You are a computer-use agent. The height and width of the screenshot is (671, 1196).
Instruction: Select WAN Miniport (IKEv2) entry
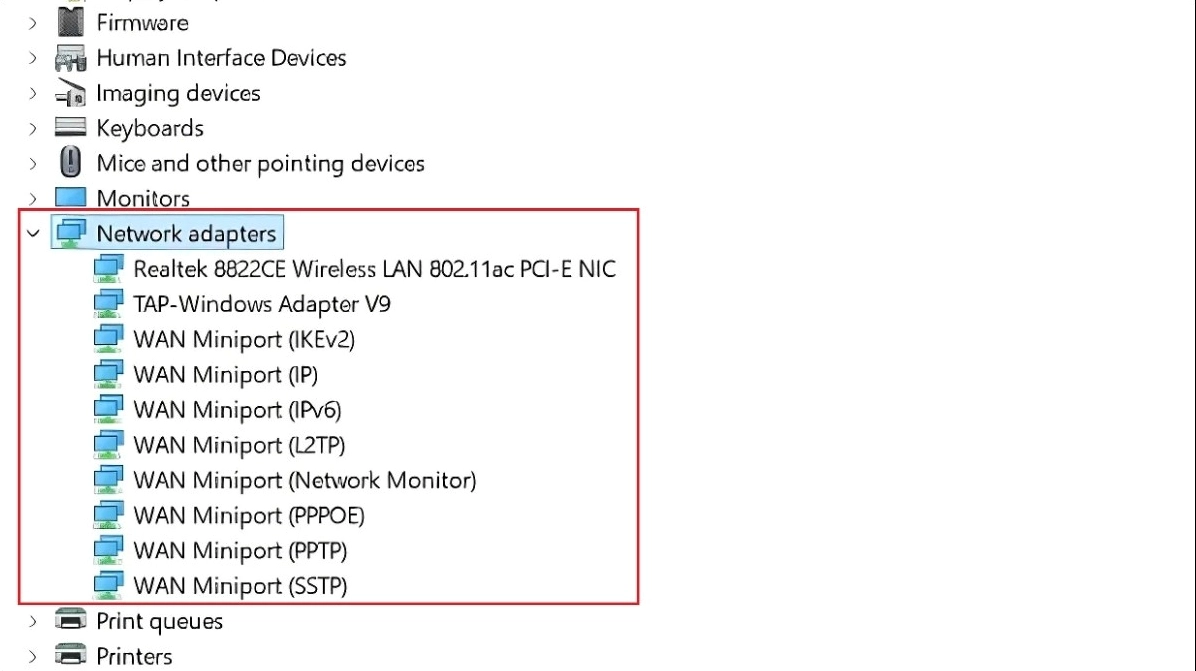point(244,339)
